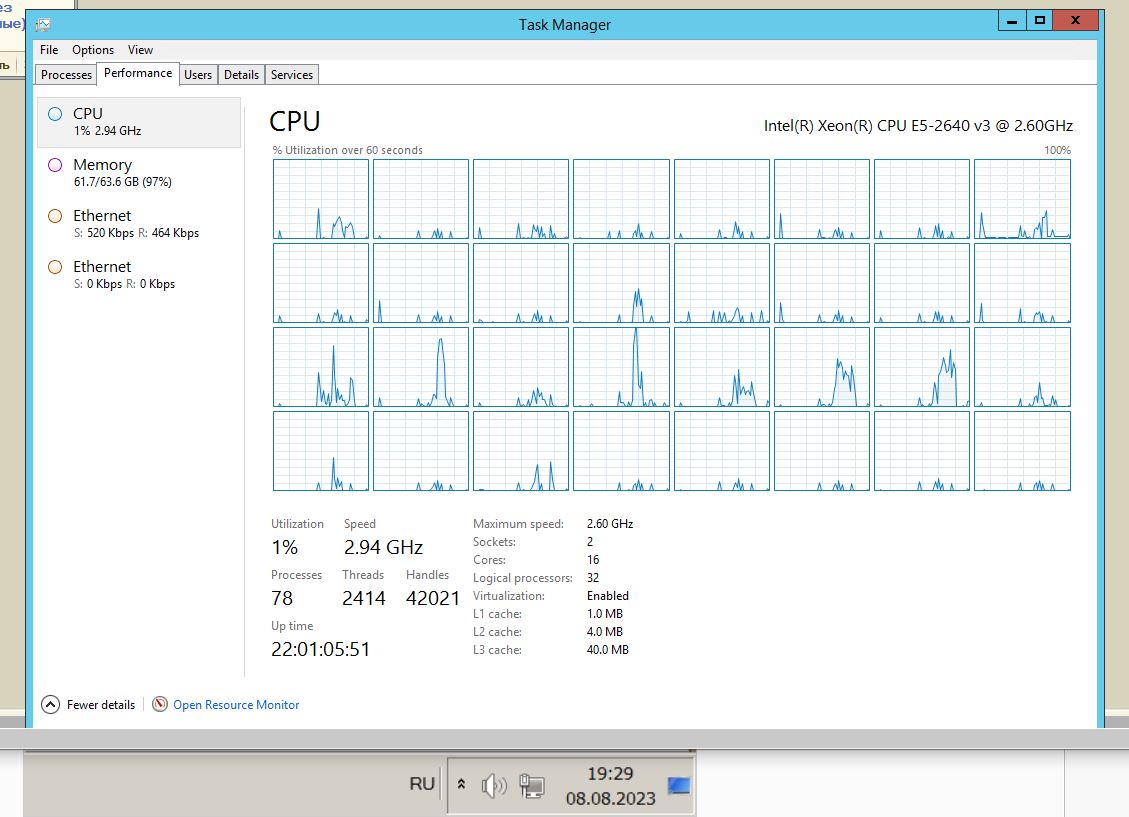1129x817 pixels.
Task: Click the last CPU graph in the bottom row
Action: 1022,451
